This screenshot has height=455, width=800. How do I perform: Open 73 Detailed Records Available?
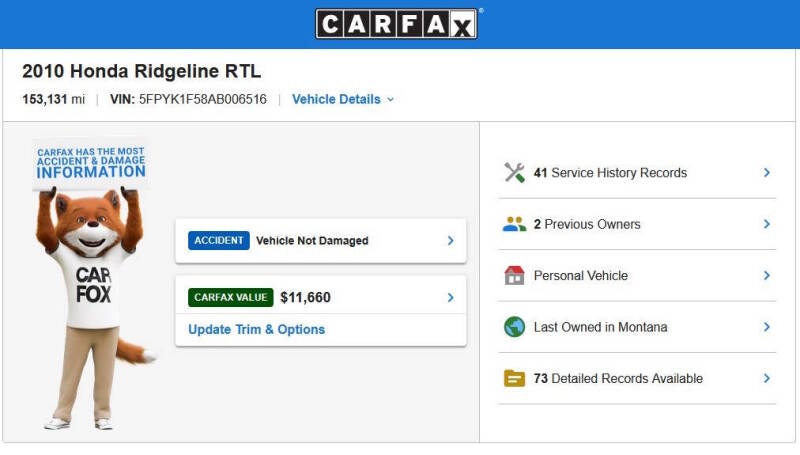coord(637,378)
